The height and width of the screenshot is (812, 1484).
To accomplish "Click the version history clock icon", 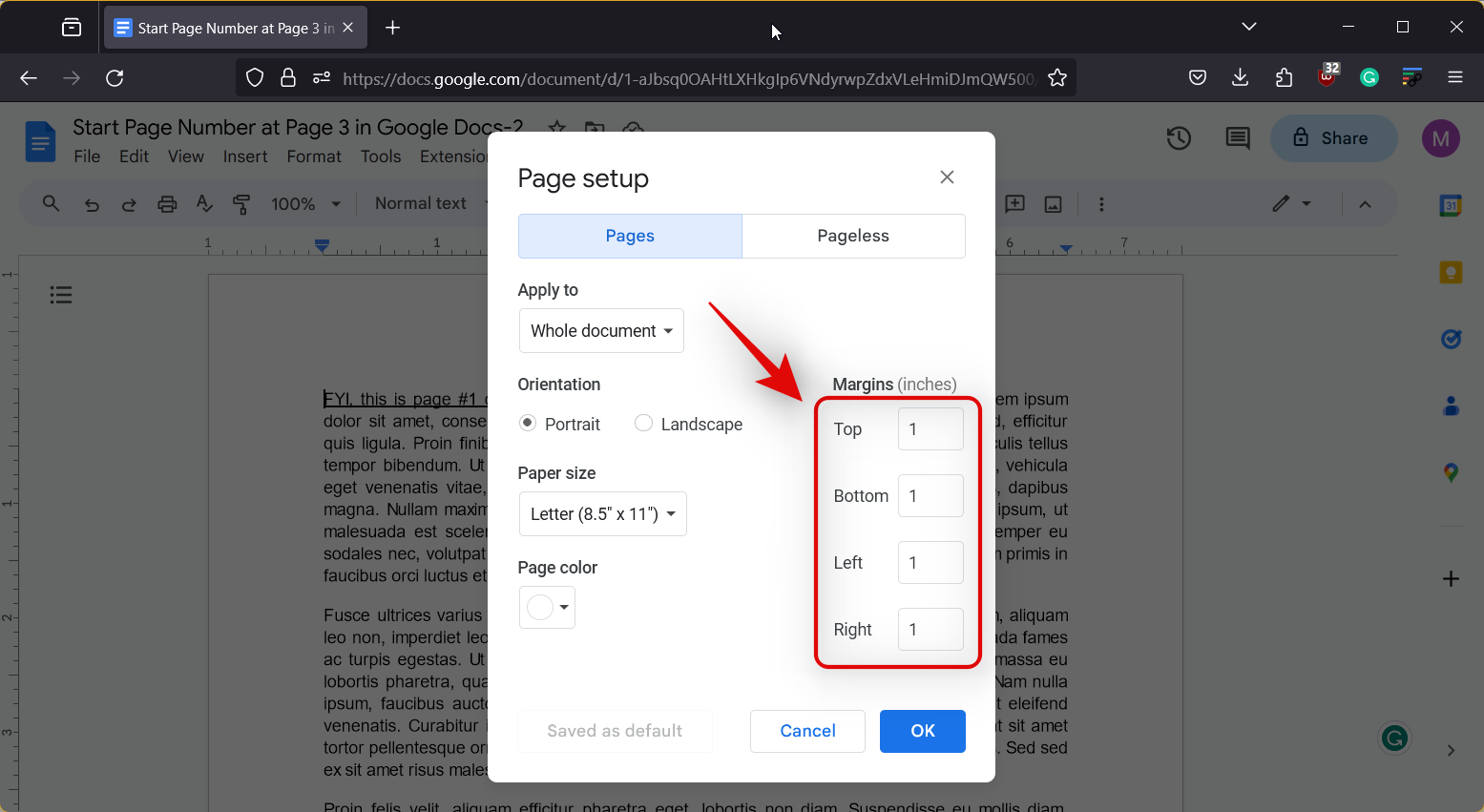I will point(1179,138).
